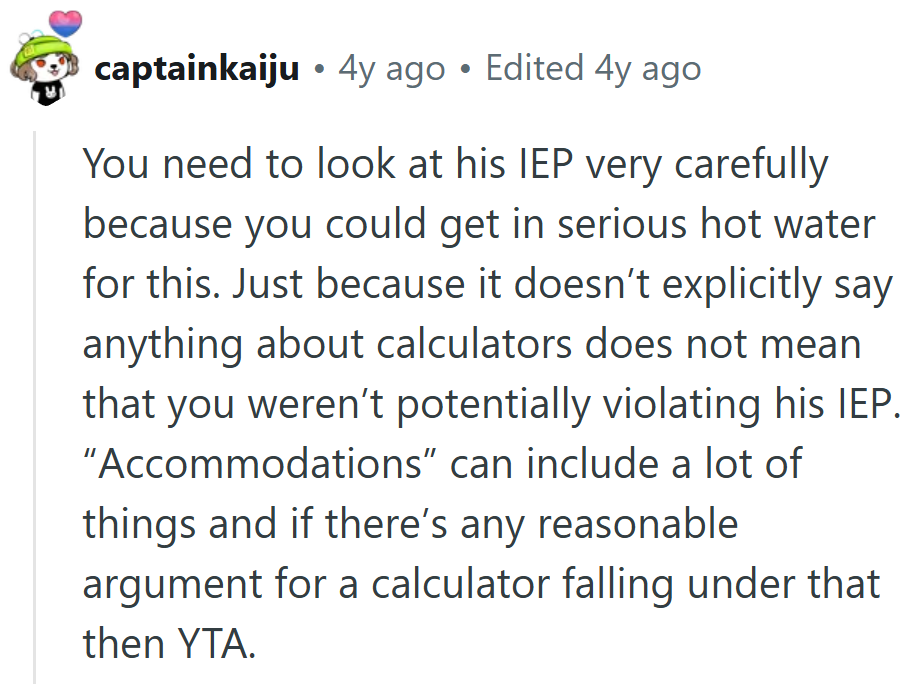Click the words "serious hot water"
Screen dimensions: 922x684
(x=716, y=224)
